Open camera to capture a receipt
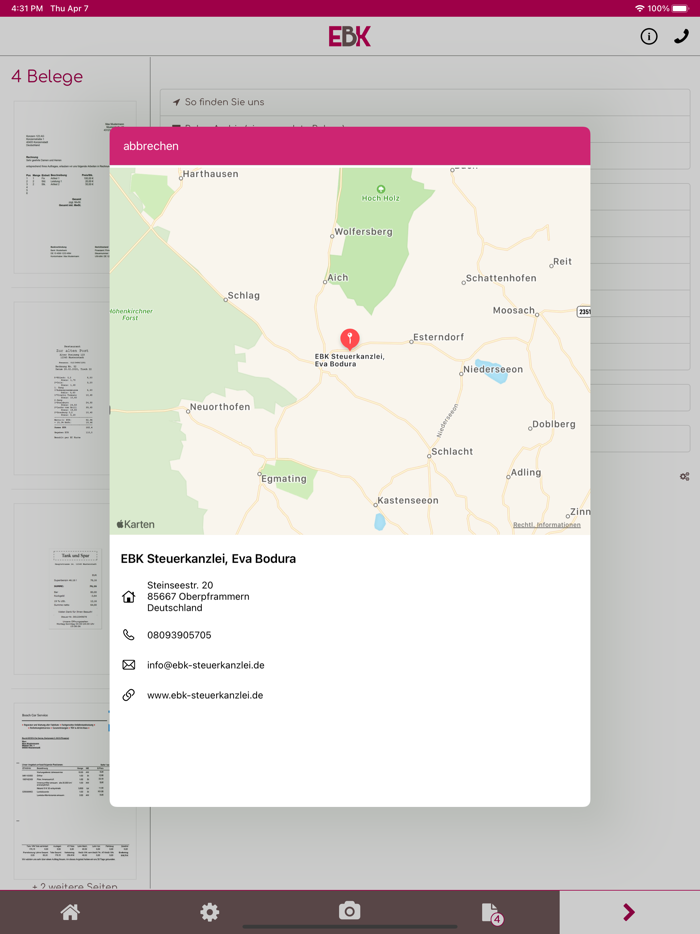700x934 pixels. [350, 911]
